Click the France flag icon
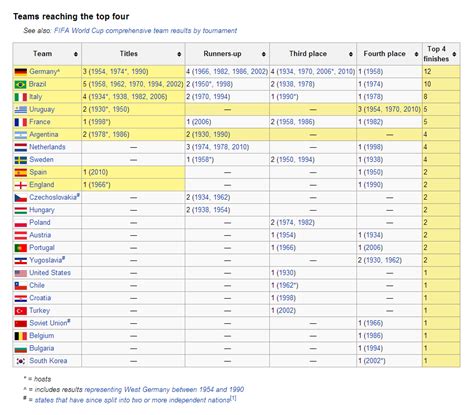The width and height of the screenshot is (474, 415). pos(21,122)
